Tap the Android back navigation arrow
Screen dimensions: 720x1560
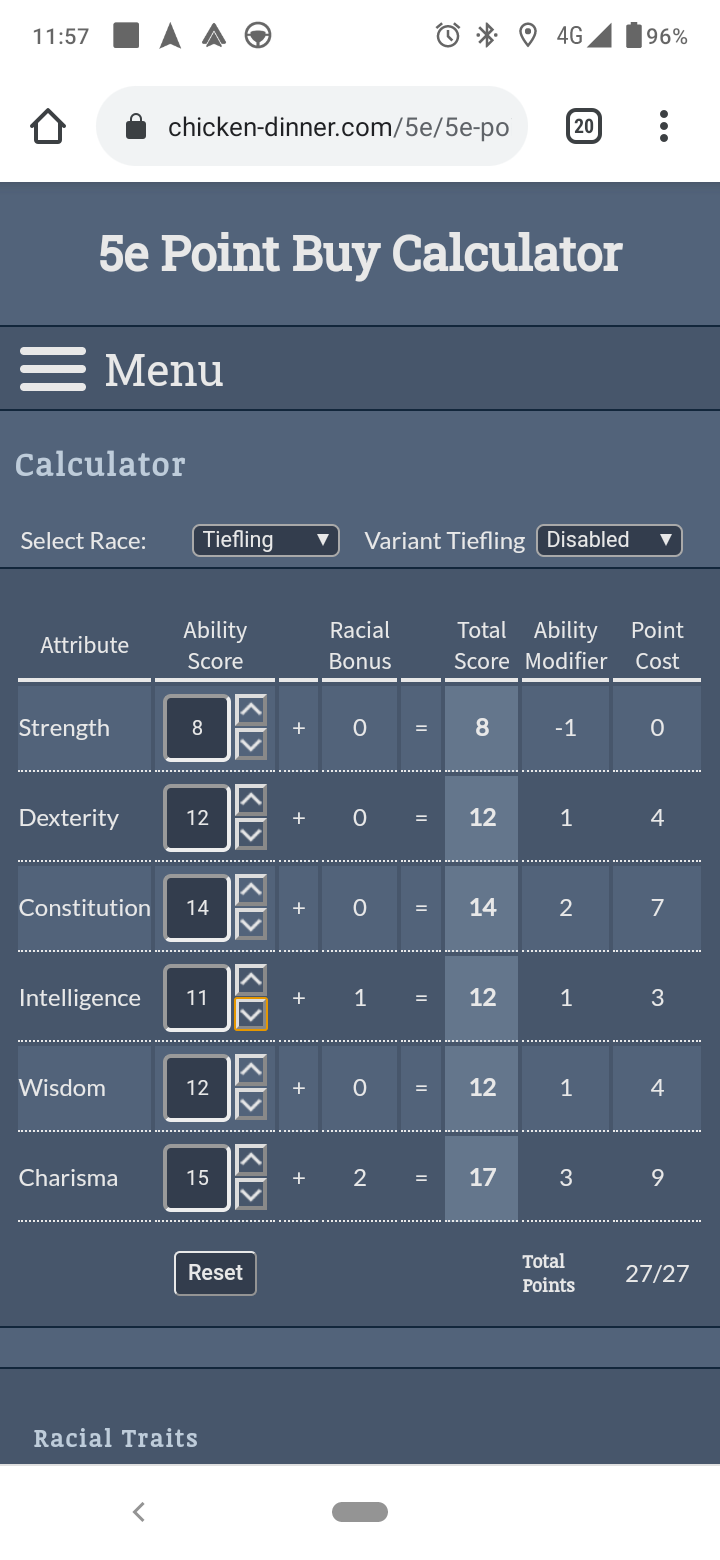tap(139, 1512)
